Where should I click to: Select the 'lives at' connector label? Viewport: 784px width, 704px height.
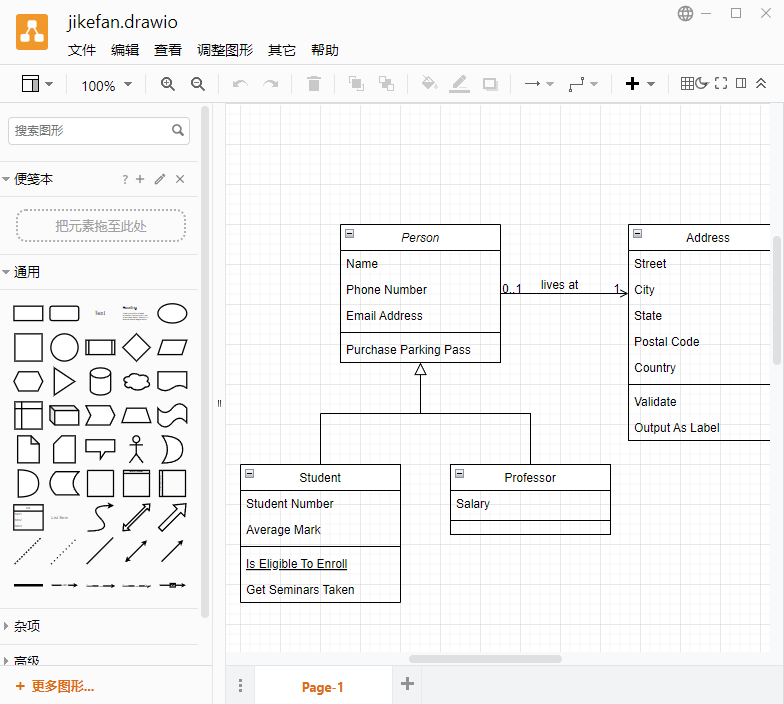(560, 285)
